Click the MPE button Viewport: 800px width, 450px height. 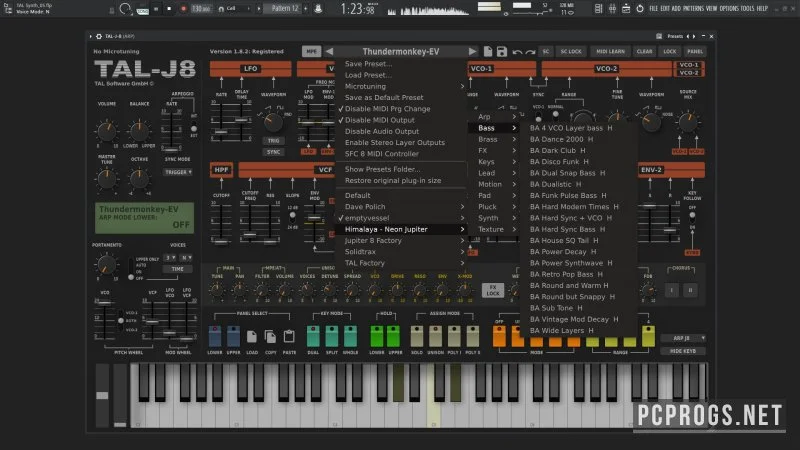(311, 52)
